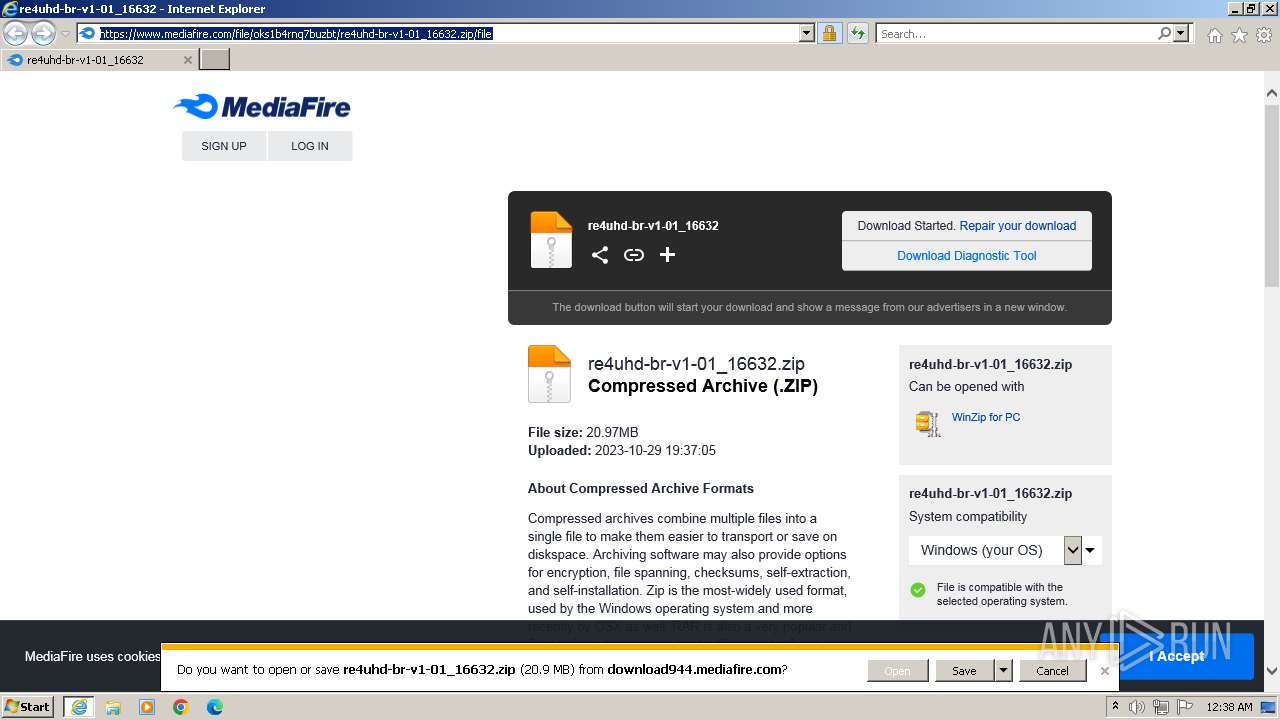Launch Chrome from the taskbar

click(181, 707)
